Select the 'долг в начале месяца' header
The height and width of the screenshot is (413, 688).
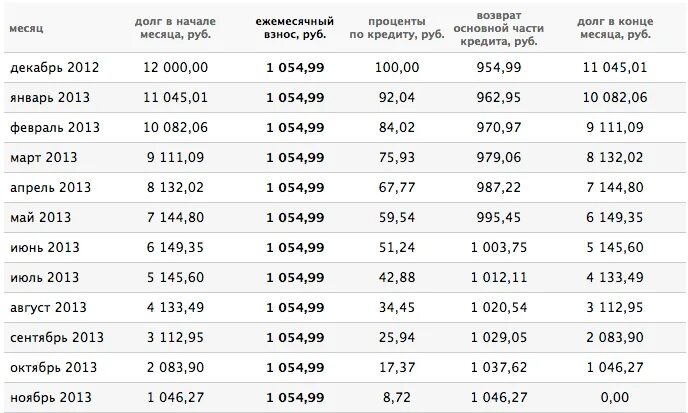pos(175,28)
